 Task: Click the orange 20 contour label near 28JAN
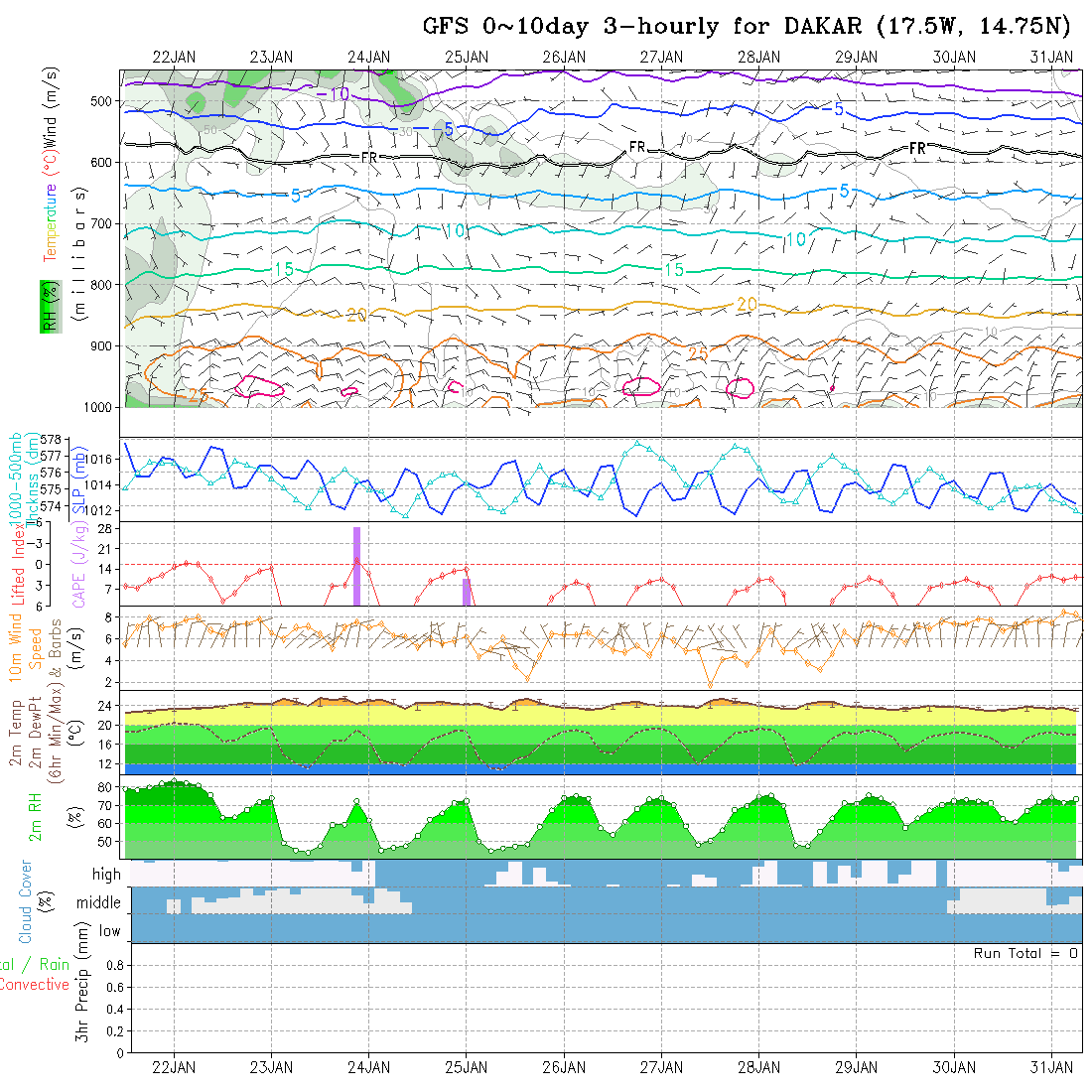pyautogui.click(x=748, y=304)
